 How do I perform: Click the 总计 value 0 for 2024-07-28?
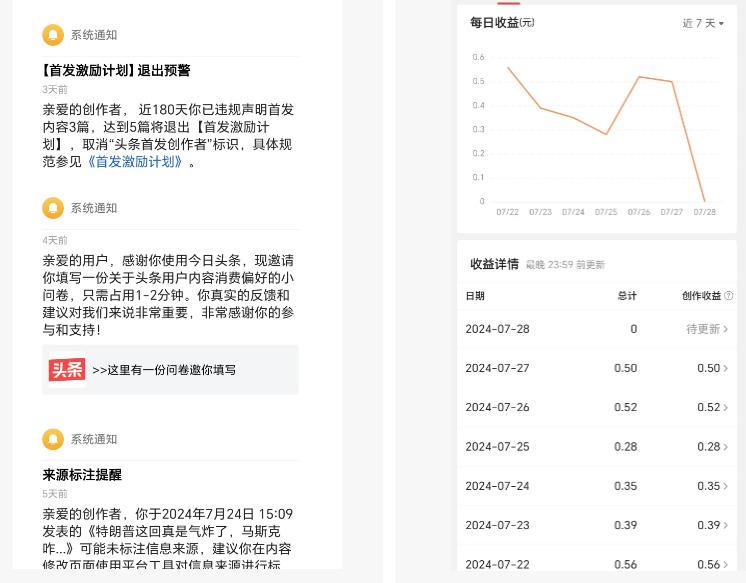[x=633, y=329]
